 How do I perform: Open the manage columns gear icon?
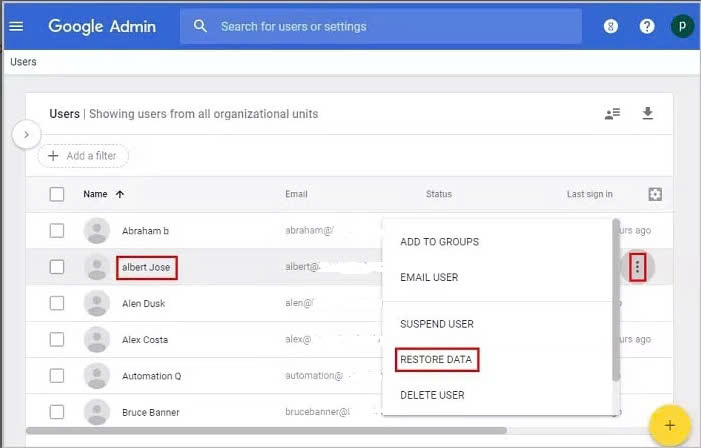[655, 194]
